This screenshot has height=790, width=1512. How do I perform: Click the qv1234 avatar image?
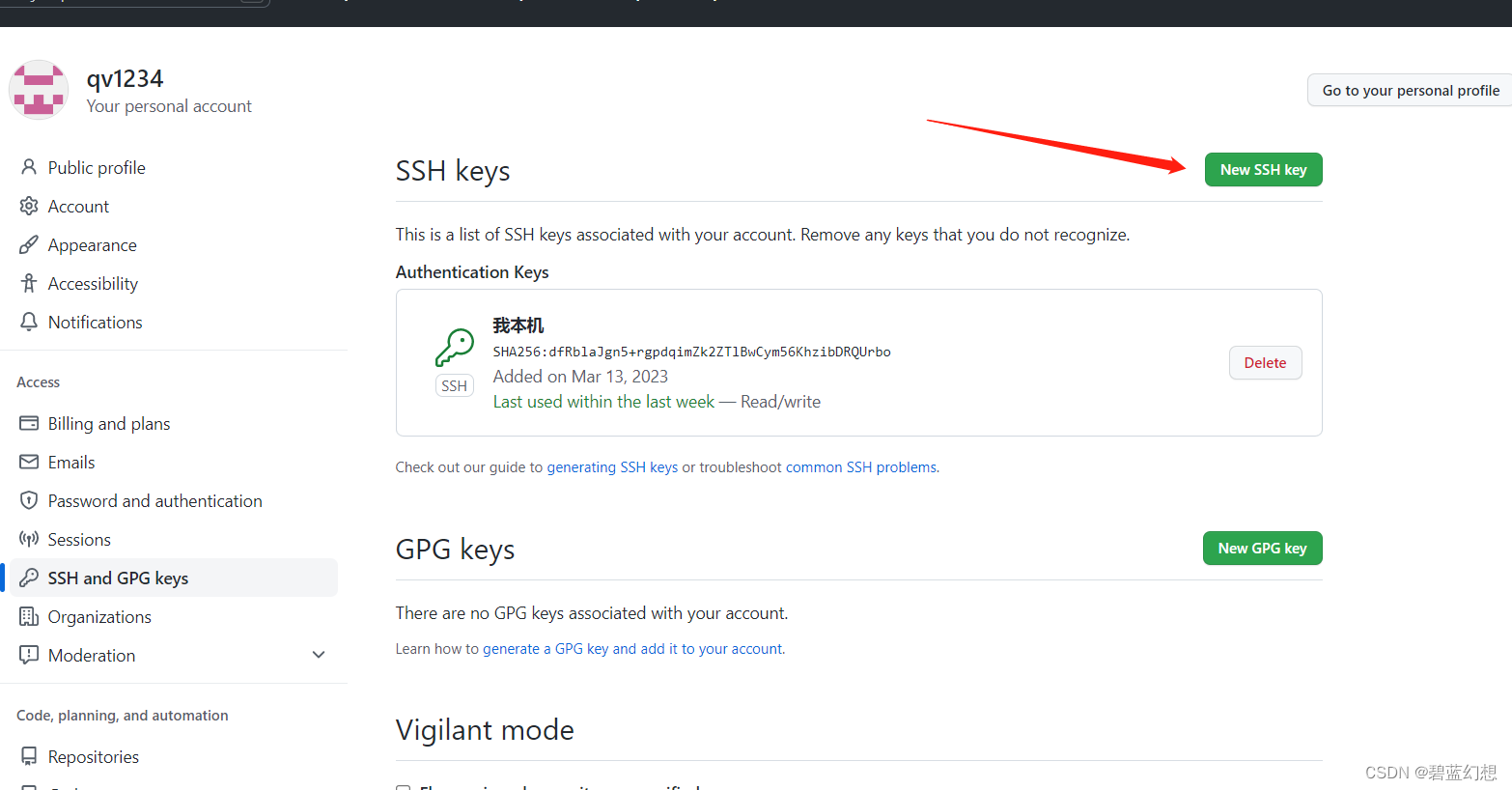click(x=39, y=90)
